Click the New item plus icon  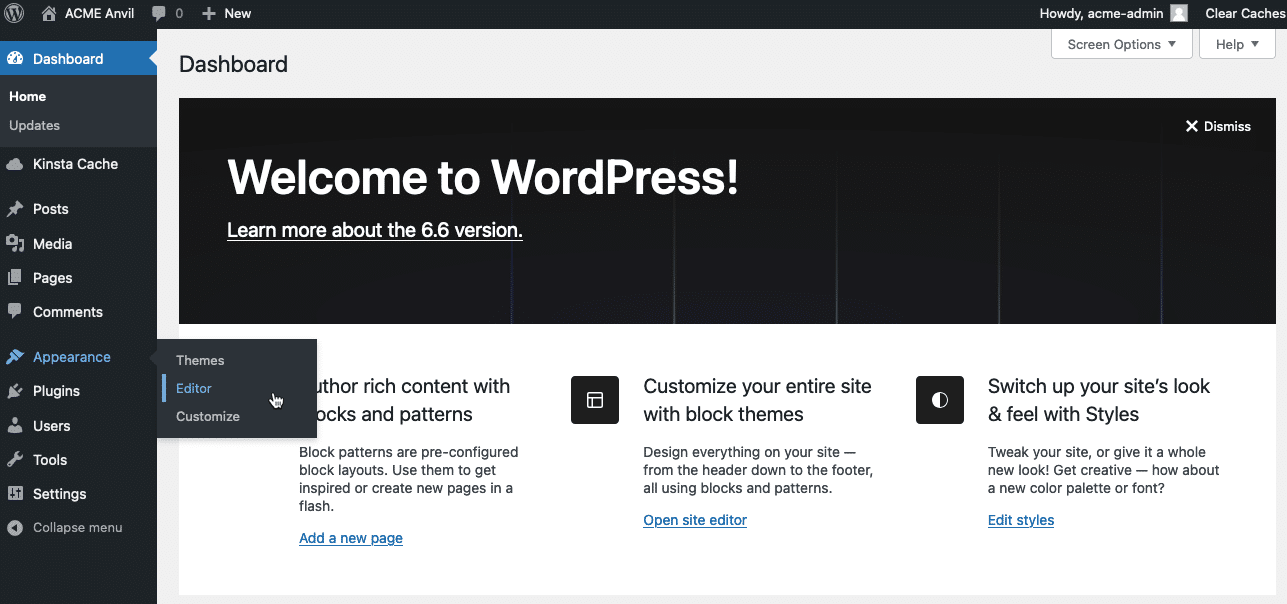coord(210,13)
